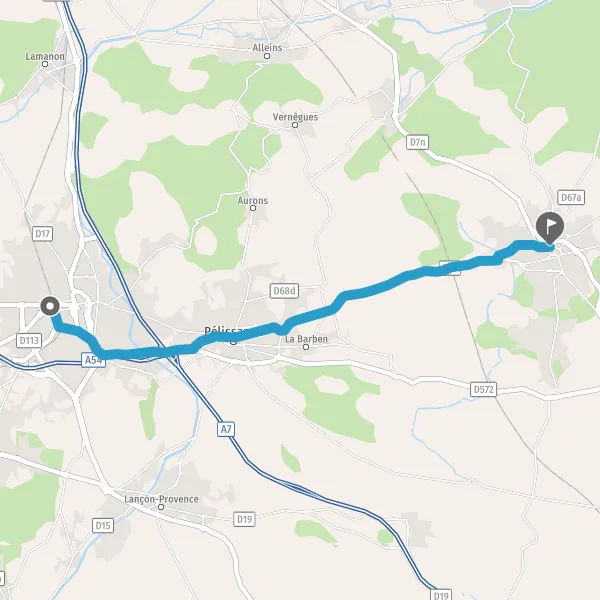Click the D67a road shield
The height and width of the screenshot is (600, 600).
pos(571,197)
